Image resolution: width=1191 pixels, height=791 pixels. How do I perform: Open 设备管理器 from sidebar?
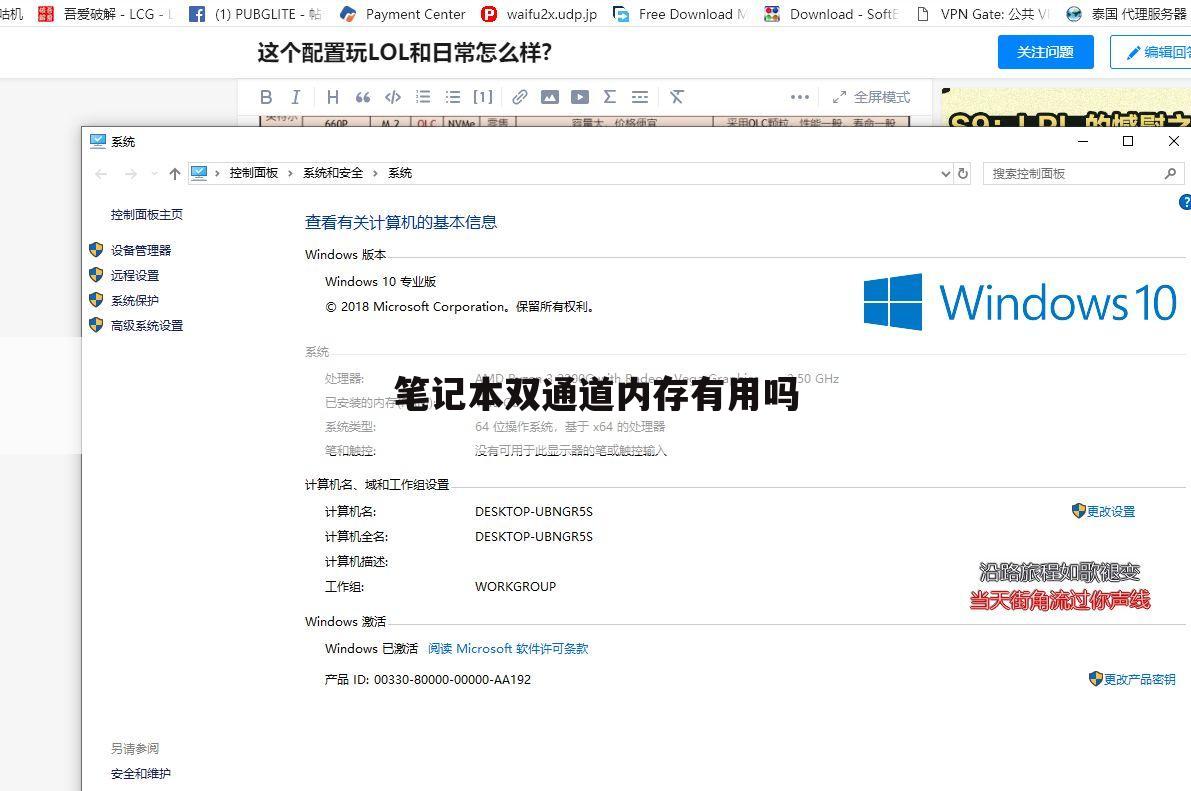pyautogui.click(x=141, y=250)
